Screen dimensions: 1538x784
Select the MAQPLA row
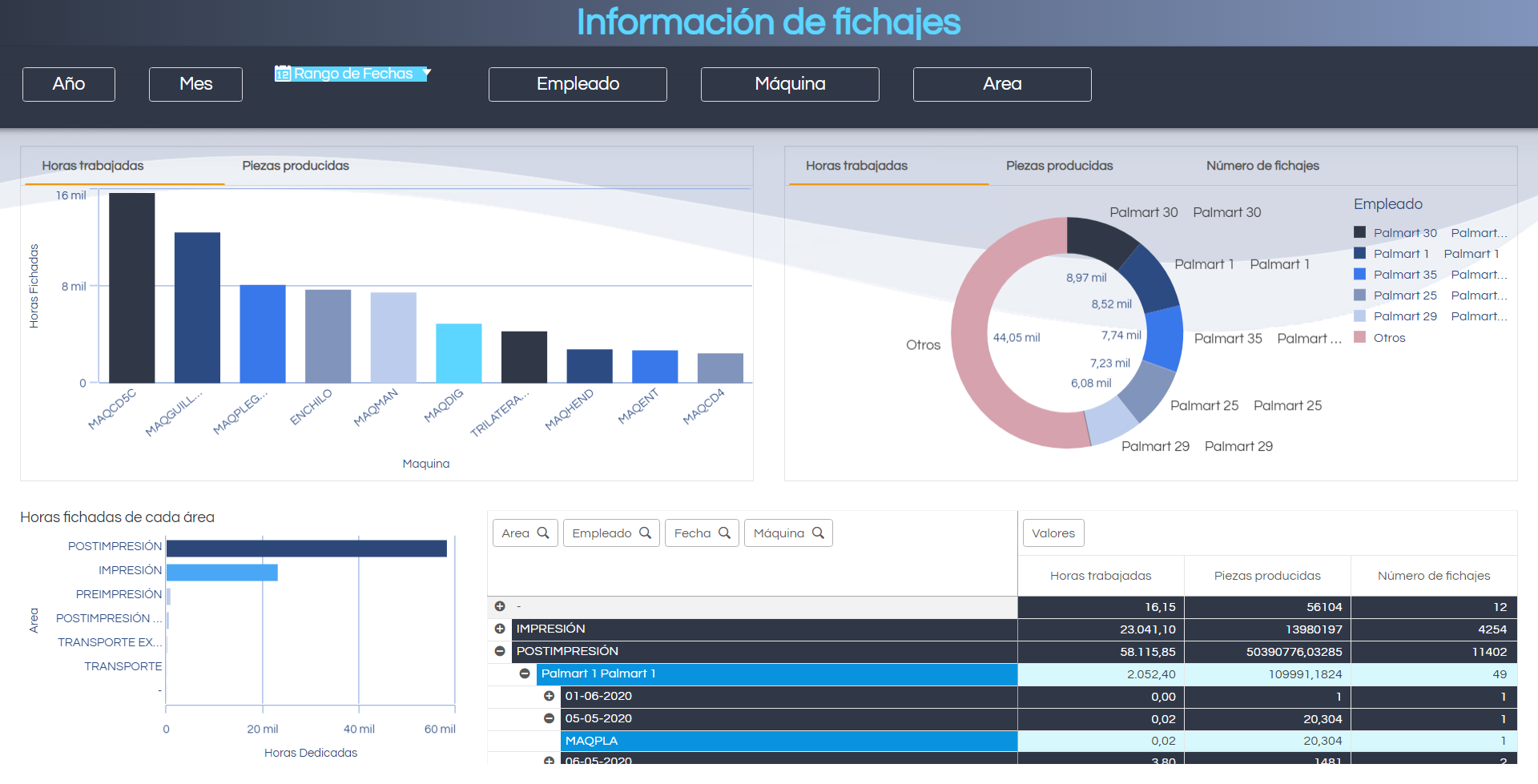coord(788,741)
